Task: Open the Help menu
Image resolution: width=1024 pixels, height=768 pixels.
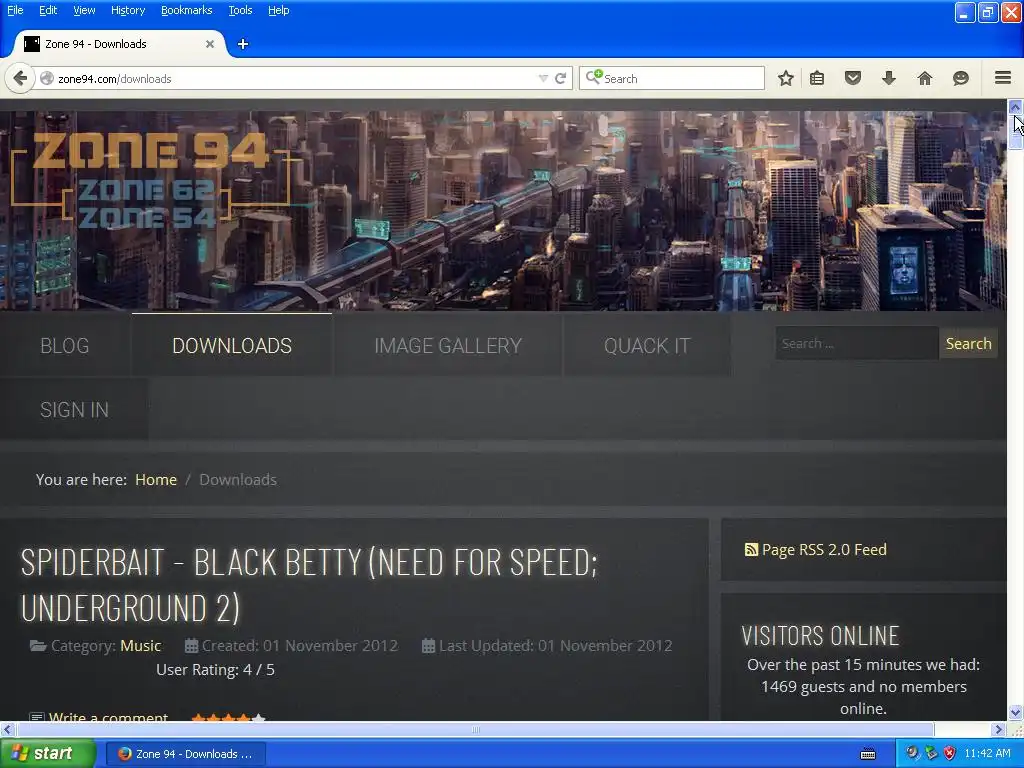Action: (278, 10)
